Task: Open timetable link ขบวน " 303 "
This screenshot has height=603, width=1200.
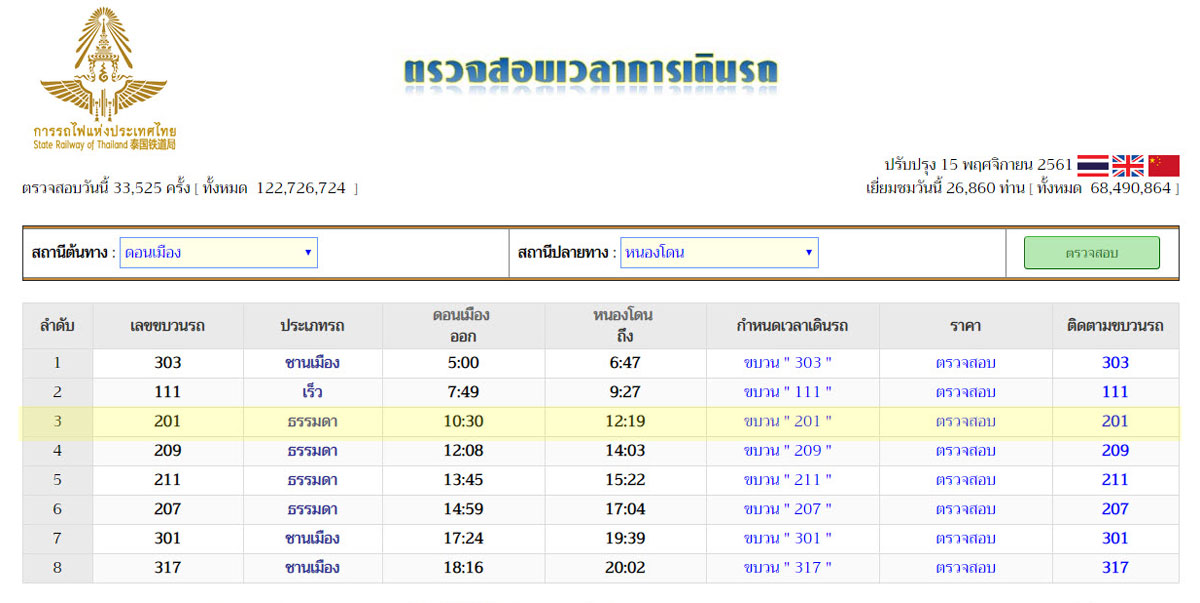Action: [788, 363]
